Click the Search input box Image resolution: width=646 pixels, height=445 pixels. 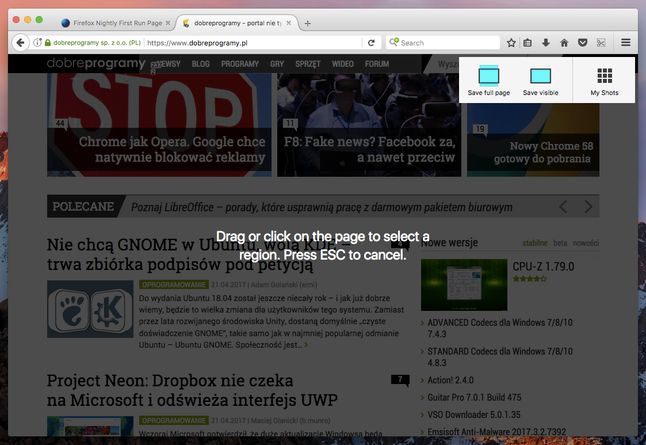pyautogui.click(x=443, y=42)
